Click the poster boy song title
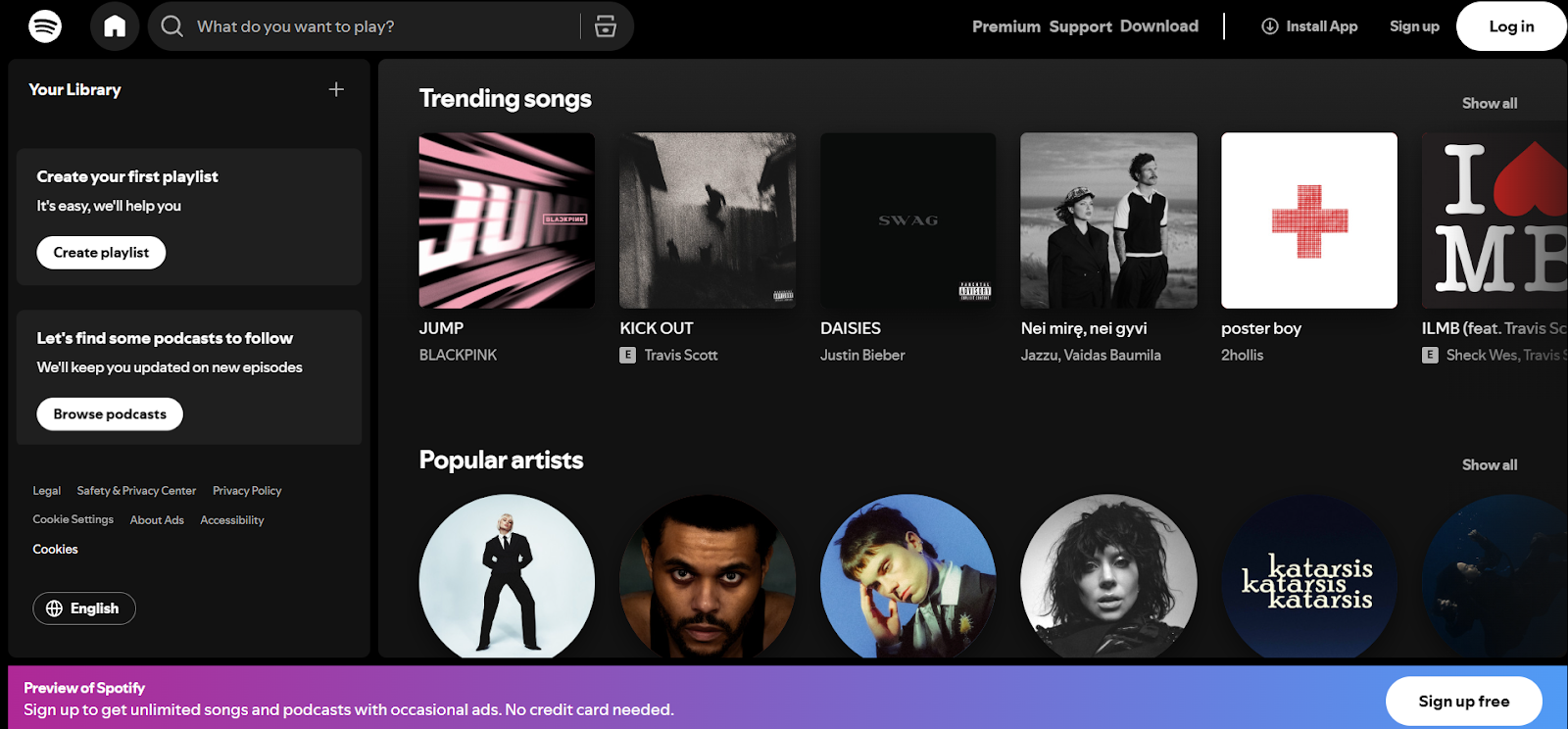The width and height of the screenshot is (1568, 729). [x=1261, y=328]
